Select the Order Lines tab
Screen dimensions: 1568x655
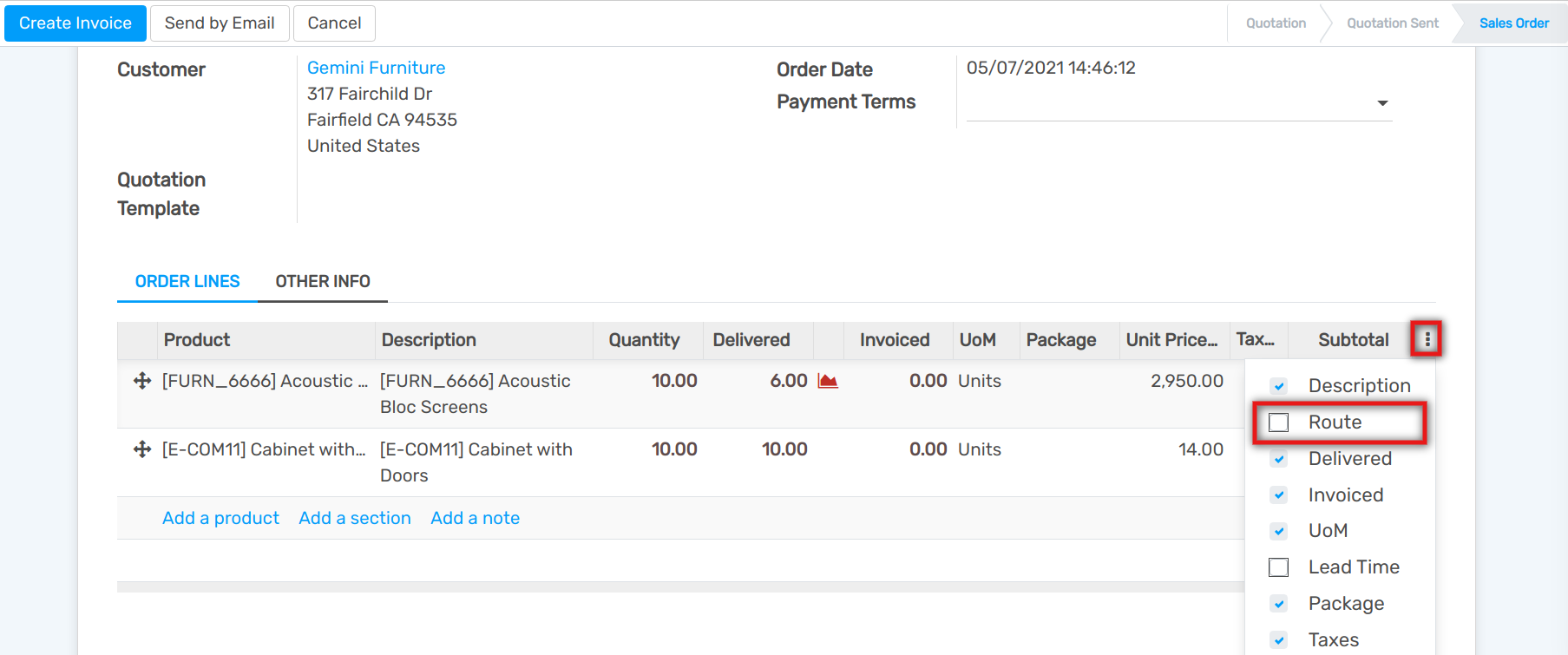coord(187,281)
